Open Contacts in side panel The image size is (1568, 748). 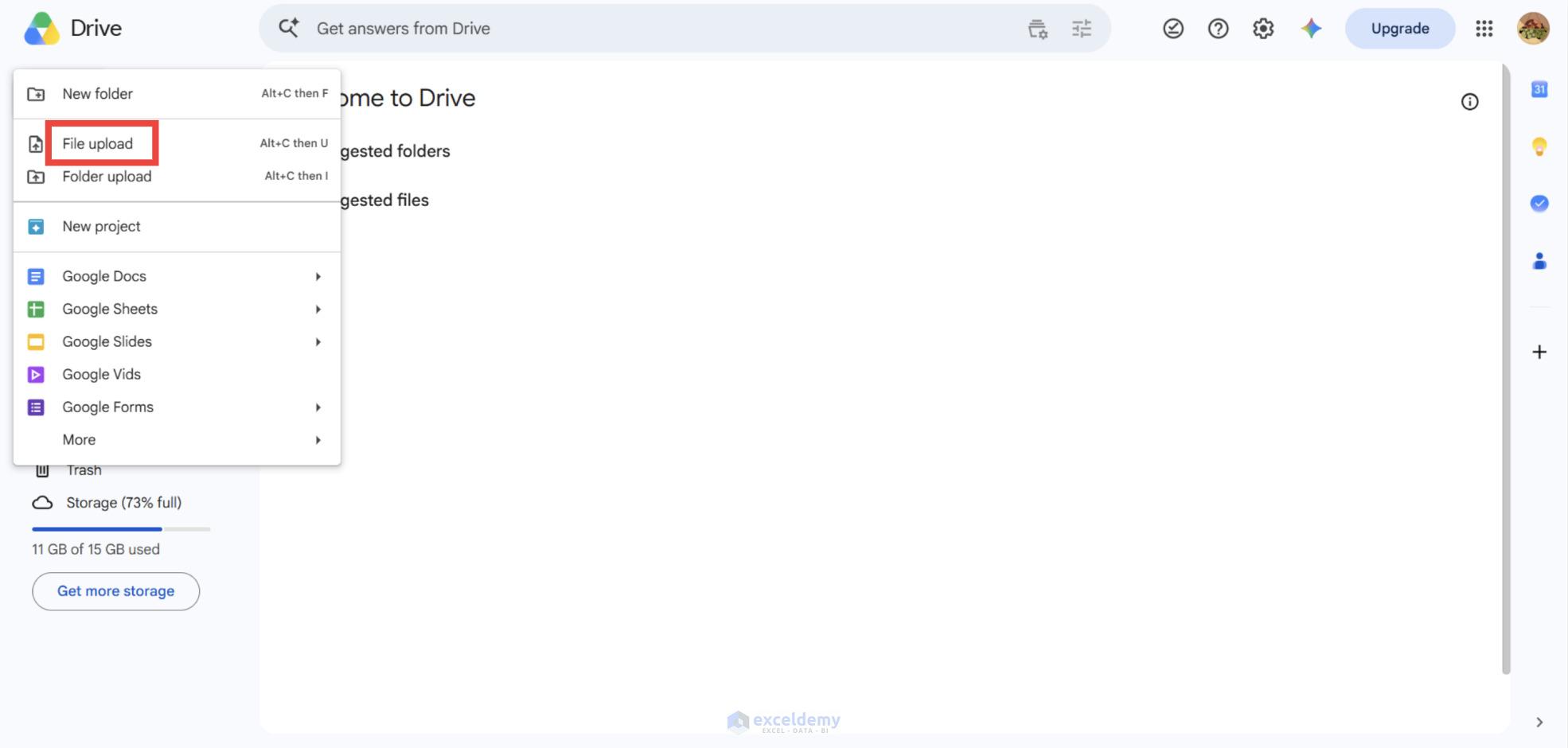[x=1539, y=261]
